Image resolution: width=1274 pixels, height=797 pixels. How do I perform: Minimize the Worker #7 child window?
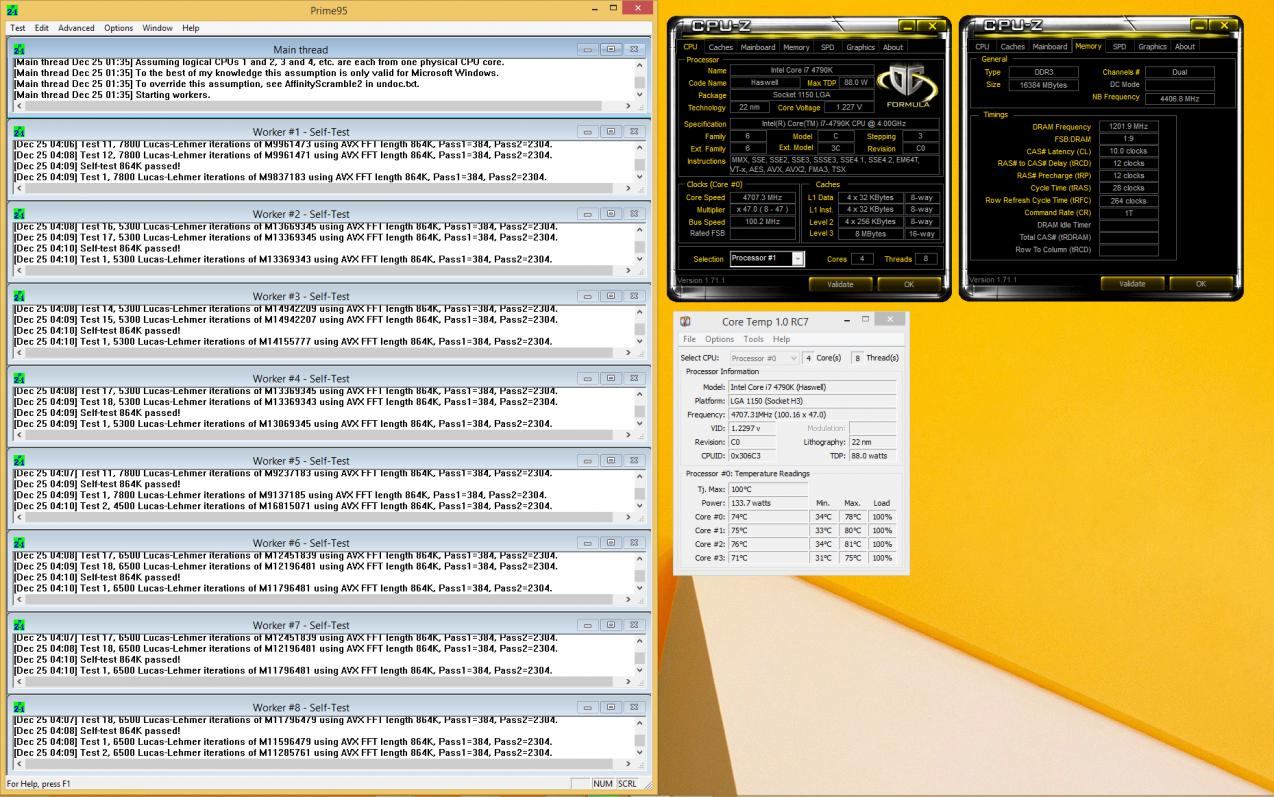pos(588,625)
